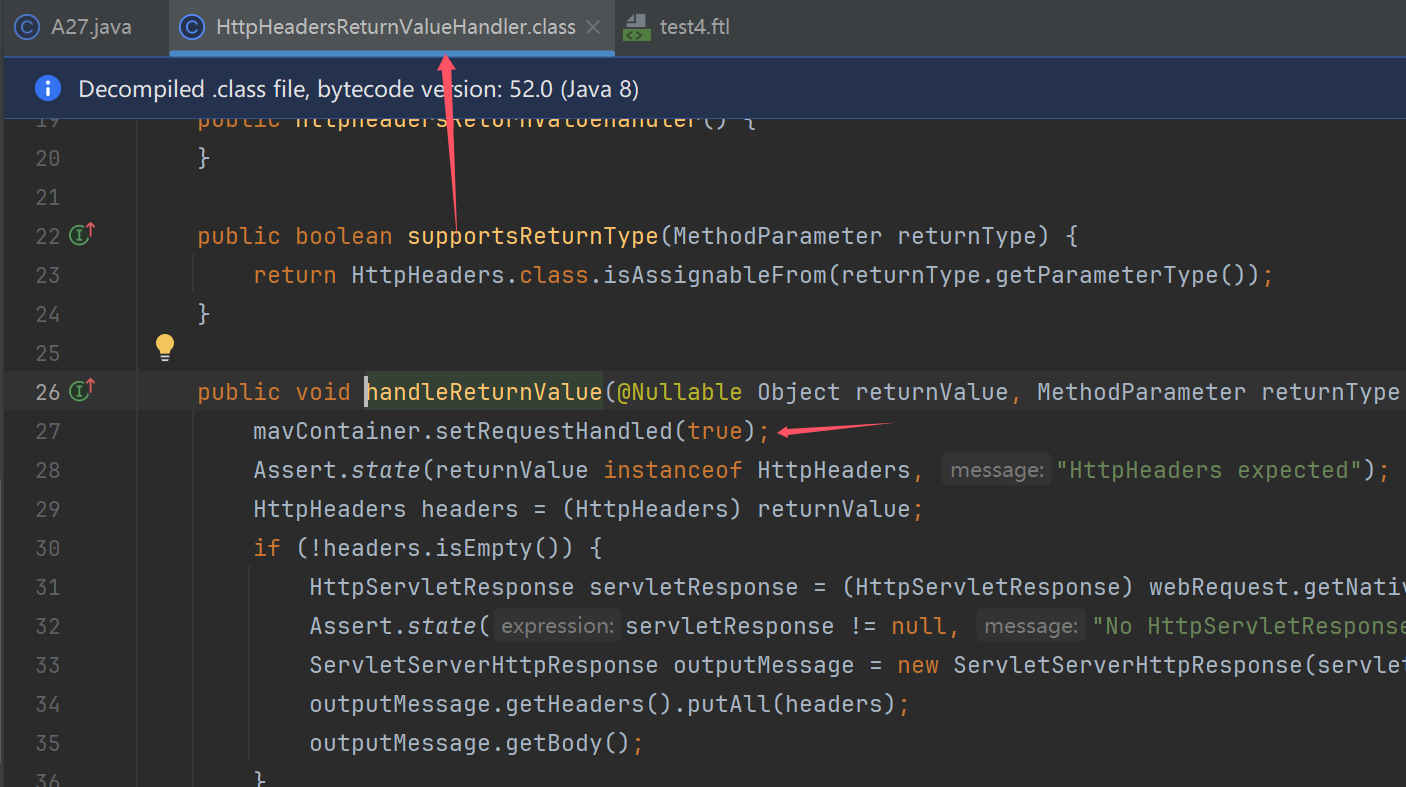The height and width of the screenshot is (787, 1406).
Task: Click line number 23 in the gutter
Action: coord(48,275)
